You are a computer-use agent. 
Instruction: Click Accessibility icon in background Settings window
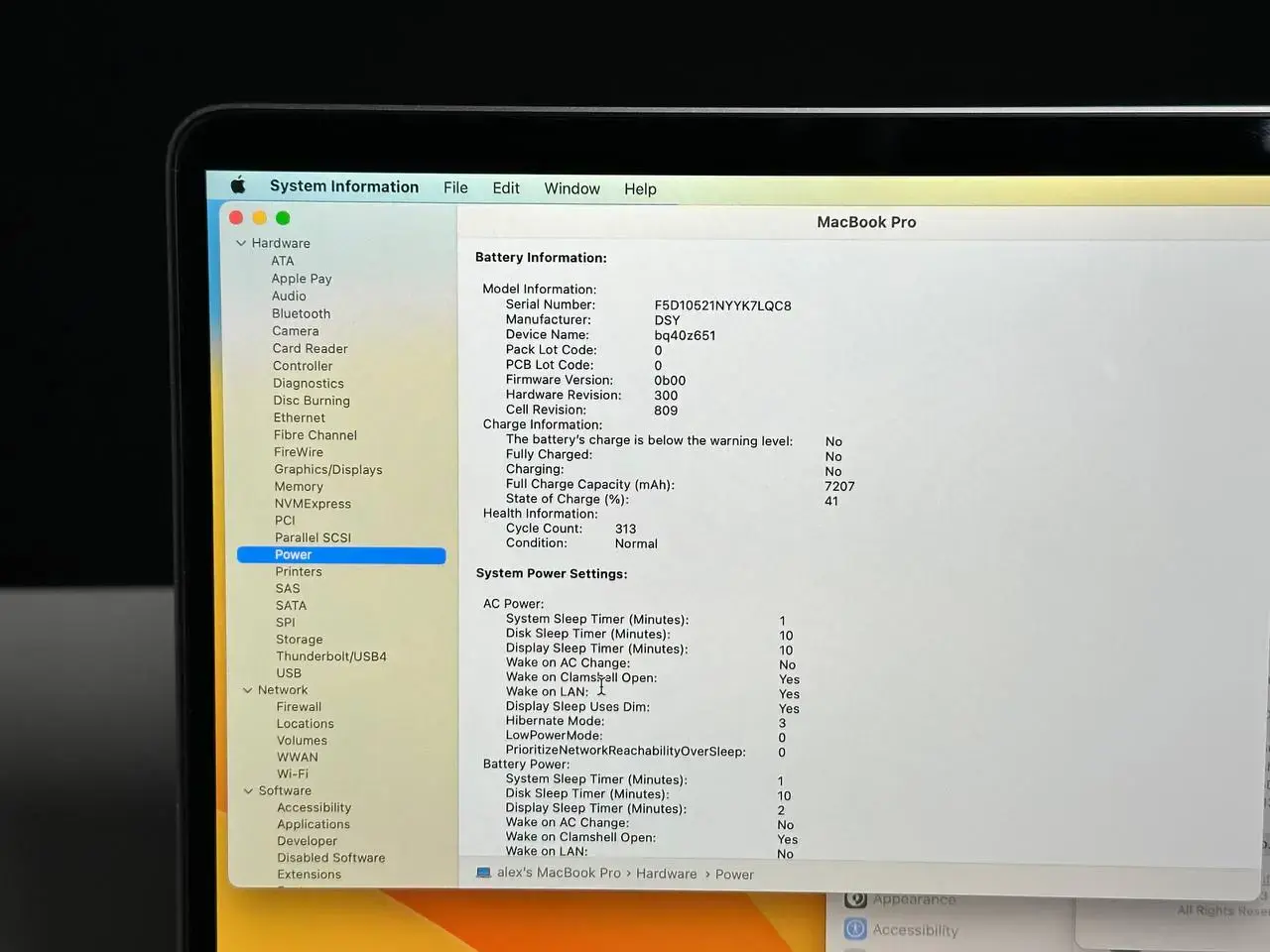(855, 929)
